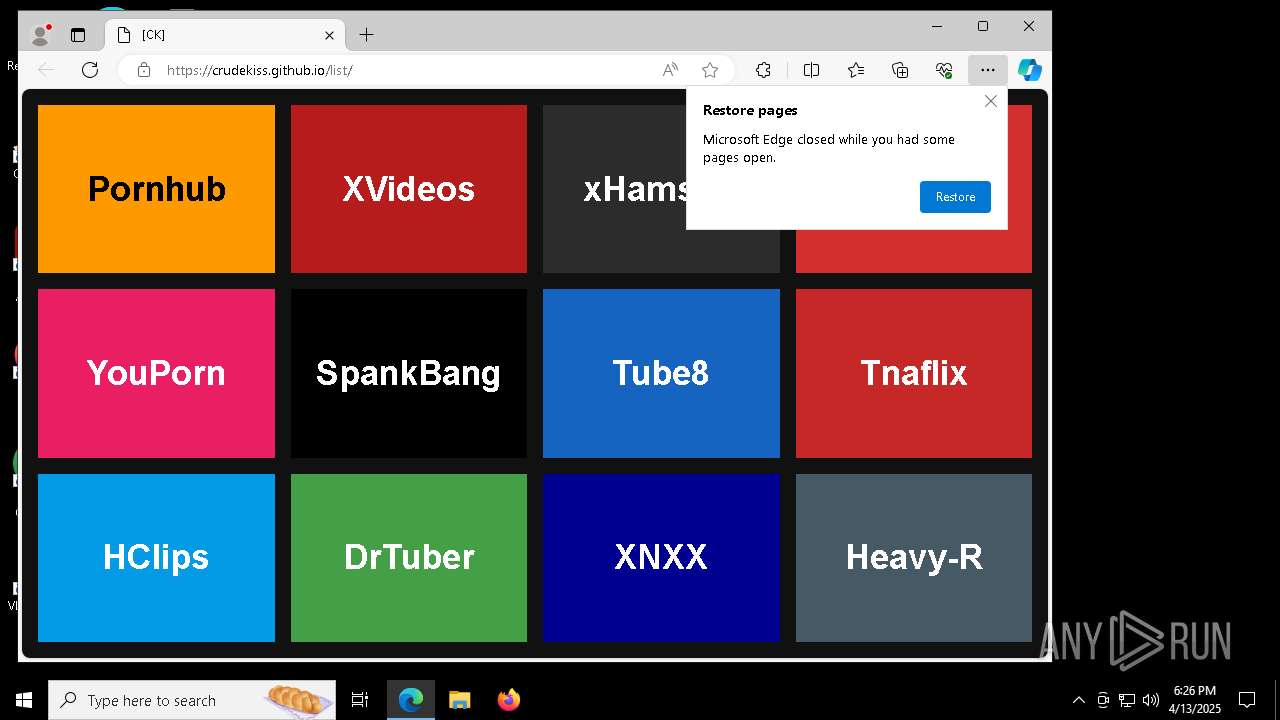1280x720 pixels.
Task: Refresh the current page
Action: coord(90,70)
